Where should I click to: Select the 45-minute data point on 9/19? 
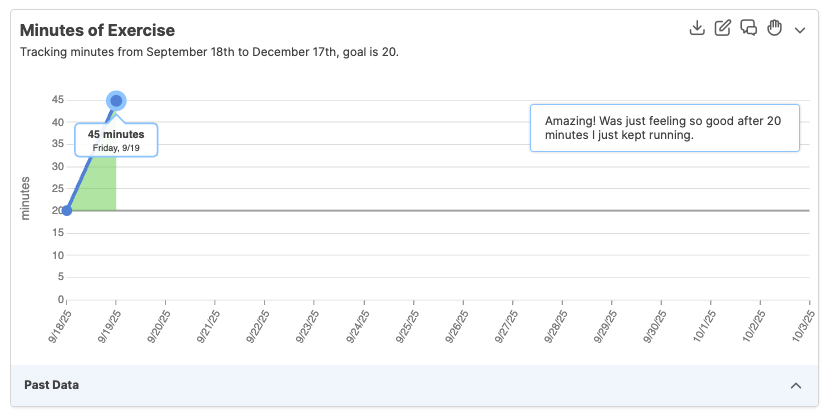(x=116, y=100)
